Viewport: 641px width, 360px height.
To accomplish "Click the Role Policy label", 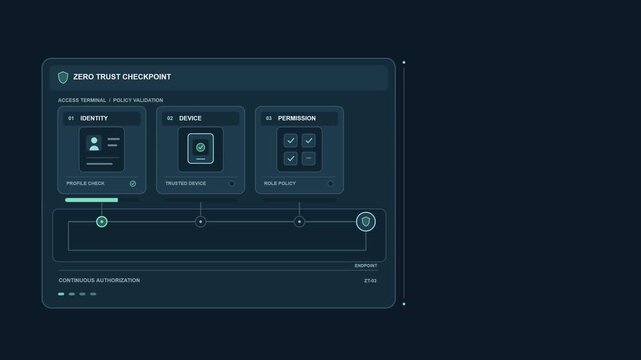I will coord(280,183).
